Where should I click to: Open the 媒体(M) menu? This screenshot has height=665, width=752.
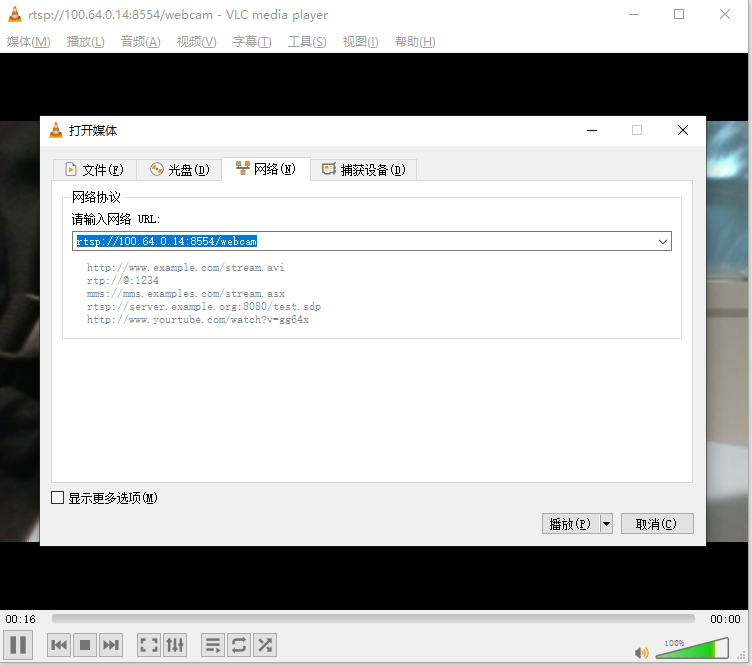tap(28, 42)
